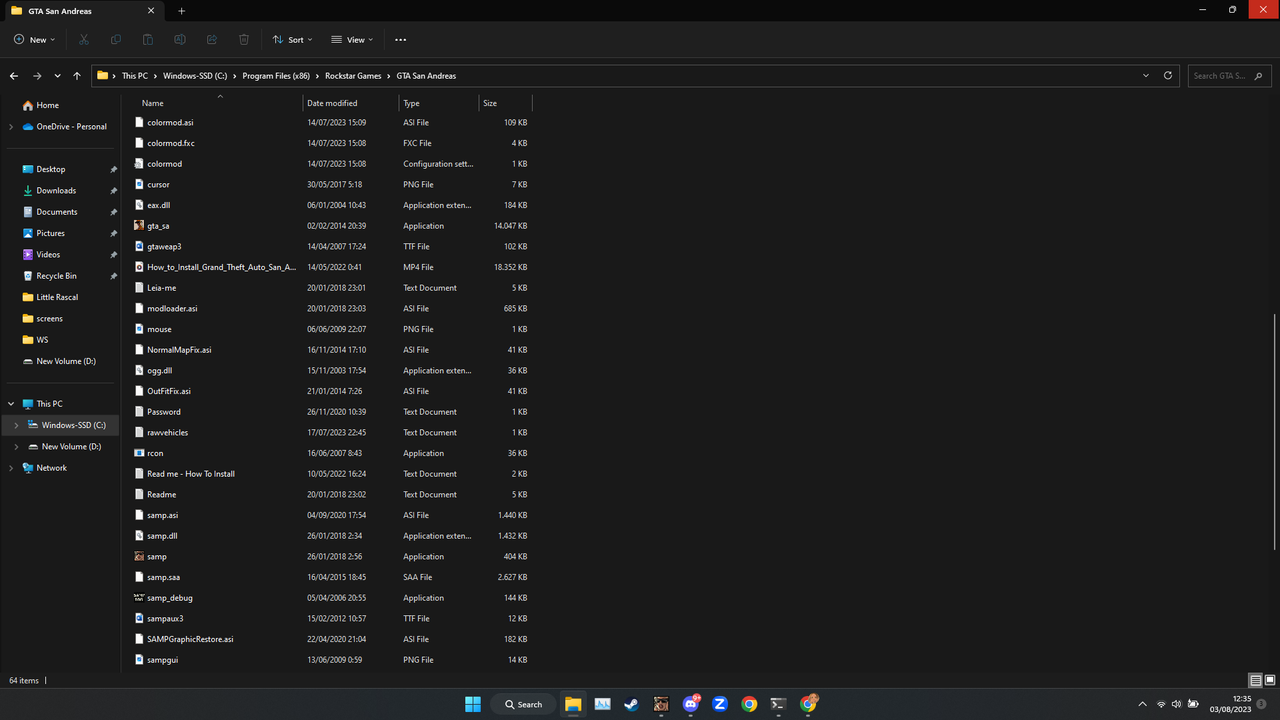Show hidden tray icons chevron
1280x720 pixels.
pyautogui.click(x=1143, y=705)
